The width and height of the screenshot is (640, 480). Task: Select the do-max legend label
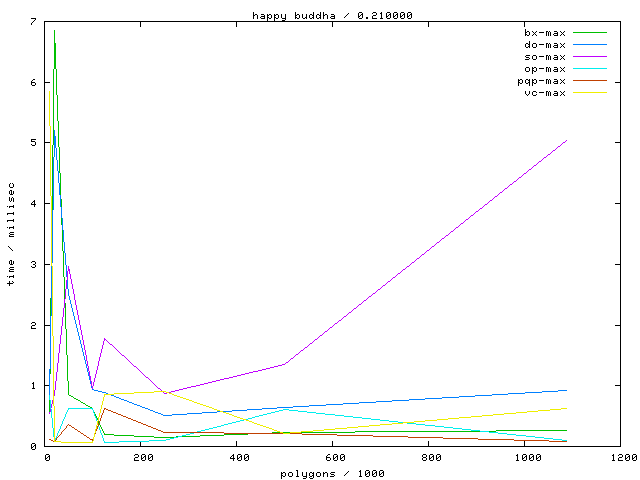(x=545, y=45)
